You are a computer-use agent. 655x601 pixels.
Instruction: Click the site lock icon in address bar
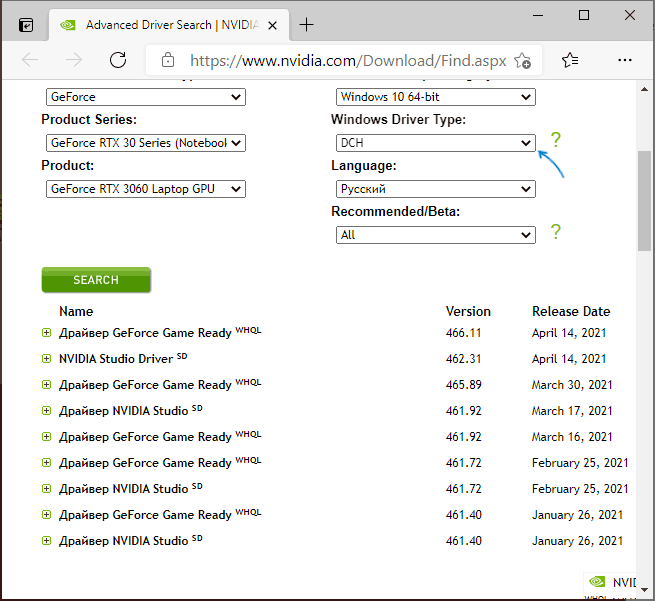coord(168,60)
